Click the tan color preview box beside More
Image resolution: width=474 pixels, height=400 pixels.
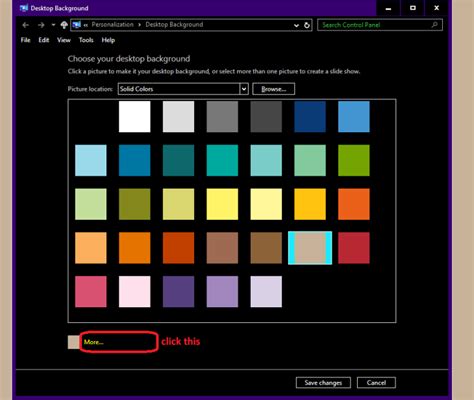[73, 342]
